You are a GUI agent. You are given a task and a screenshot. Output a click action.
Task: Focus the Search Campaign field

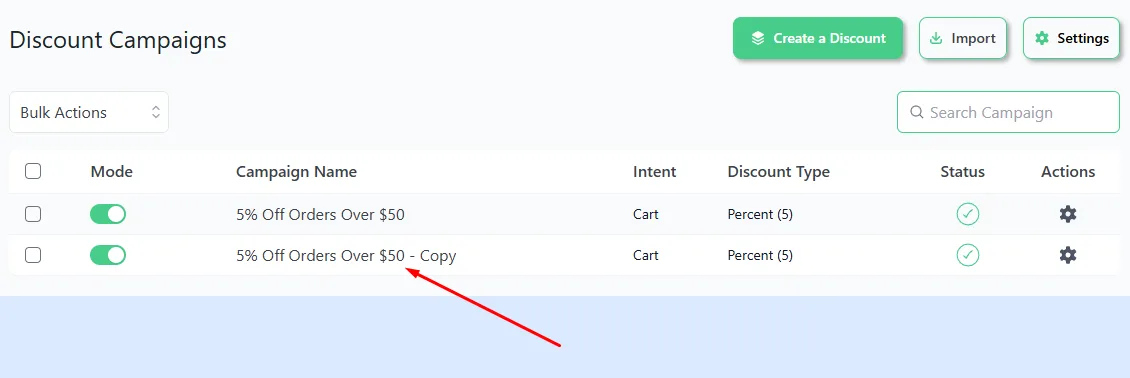point(1008,112)
